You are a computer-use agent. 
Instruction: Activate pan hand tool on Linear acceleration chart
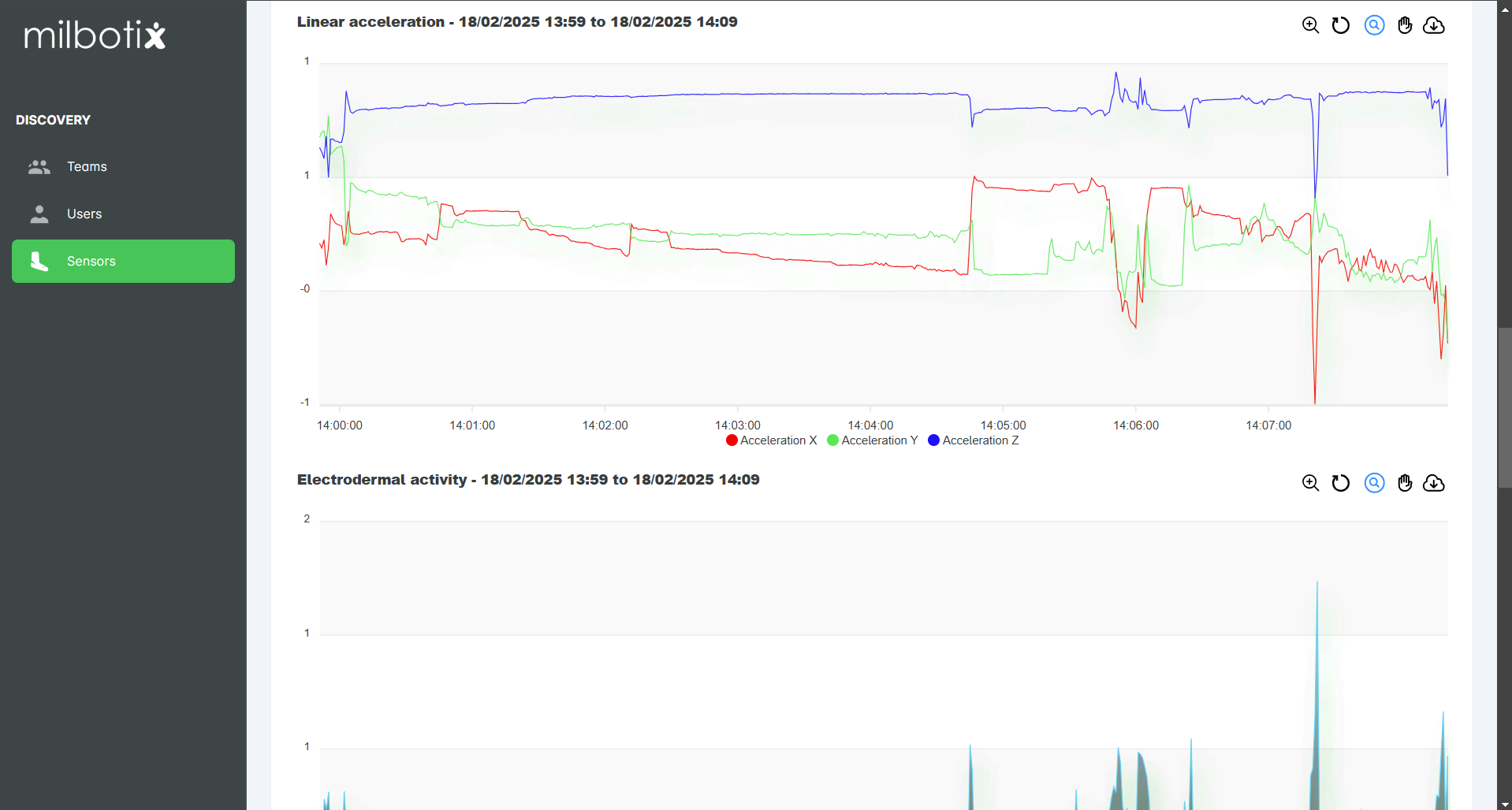pyautogui.click(x=1405, y=25)
